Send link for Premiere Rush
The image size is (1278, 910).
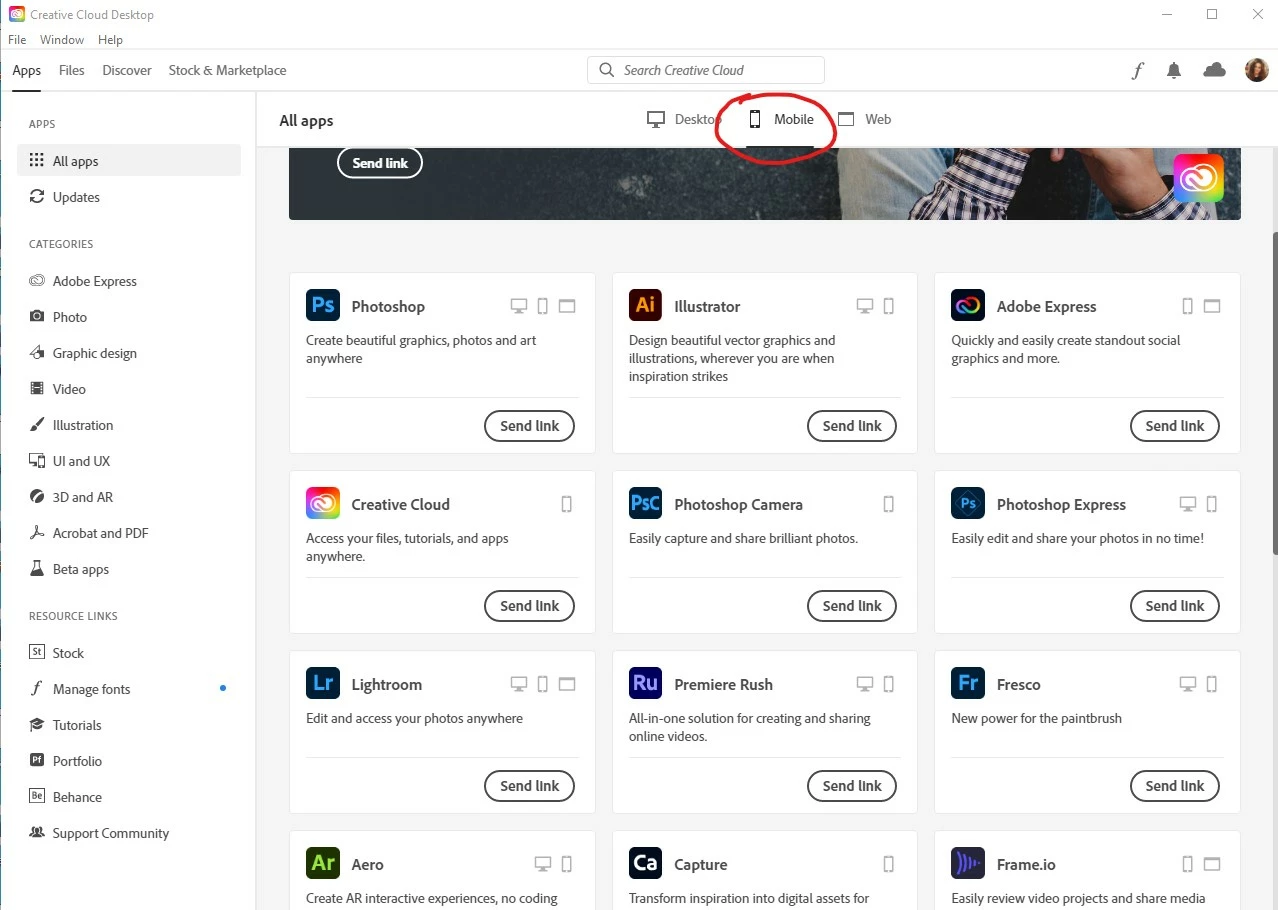[852, 786]
